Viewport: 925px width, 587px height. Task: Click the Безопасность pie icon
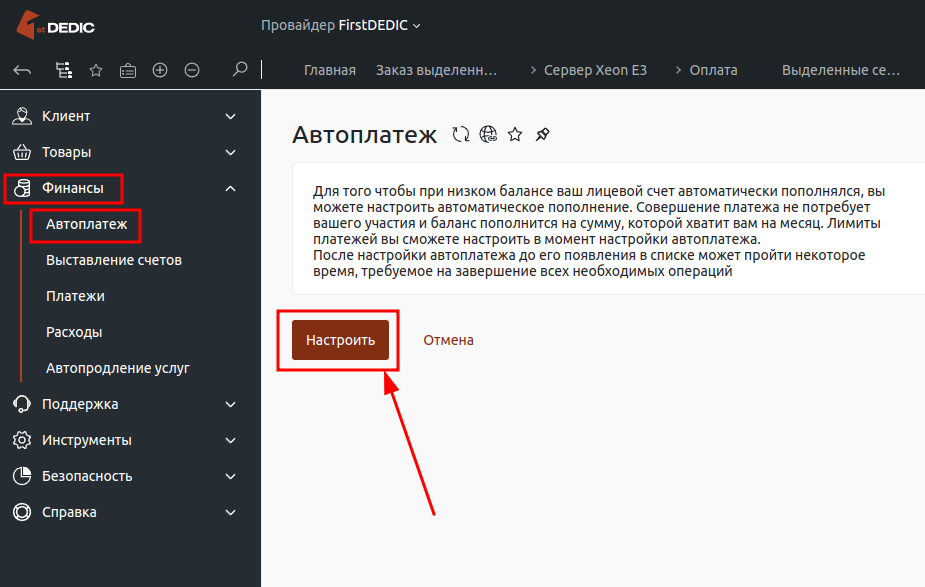tap(22, 476)
